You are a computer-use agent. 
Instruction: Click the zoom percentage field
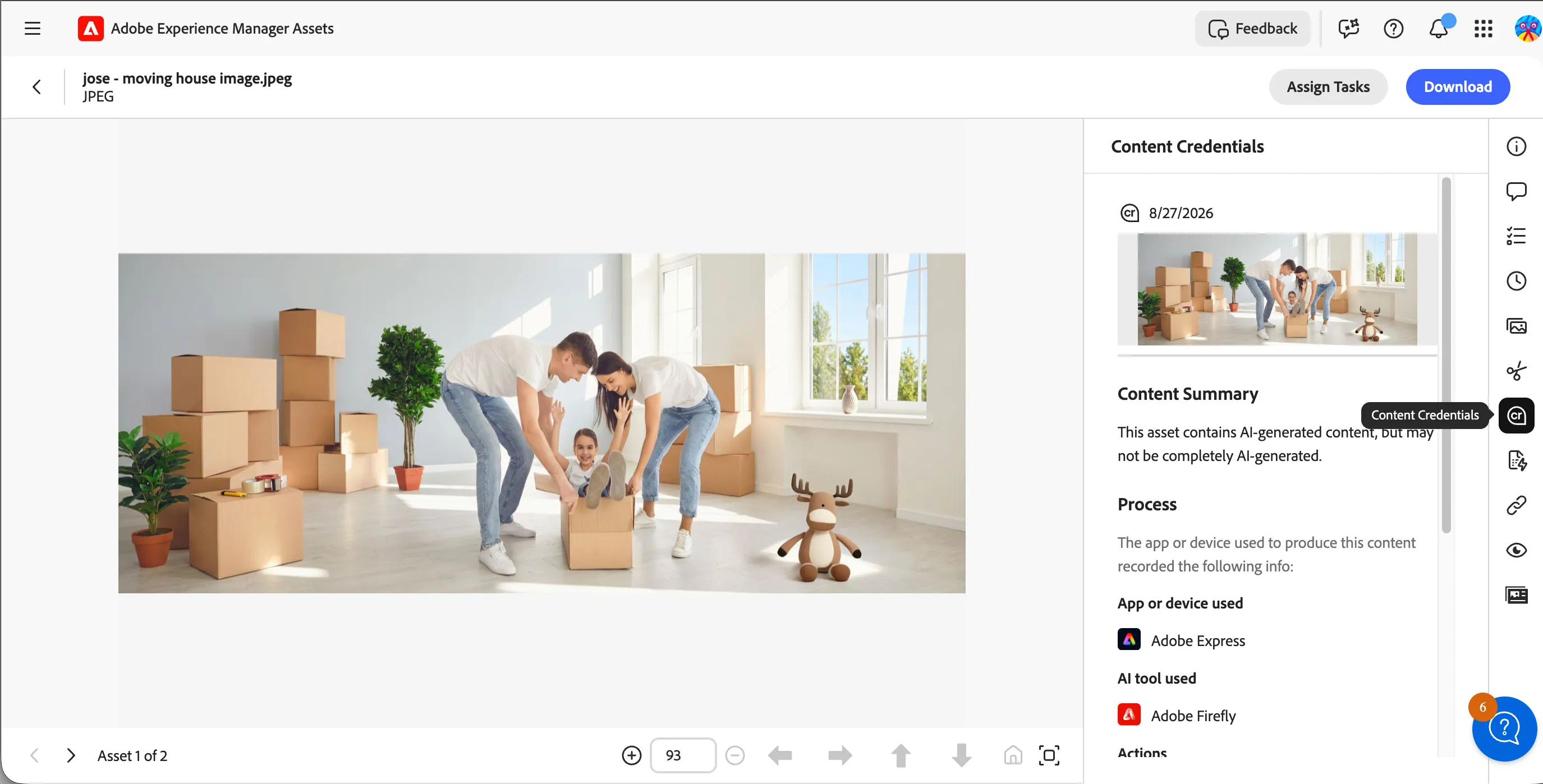coord(683,755)
